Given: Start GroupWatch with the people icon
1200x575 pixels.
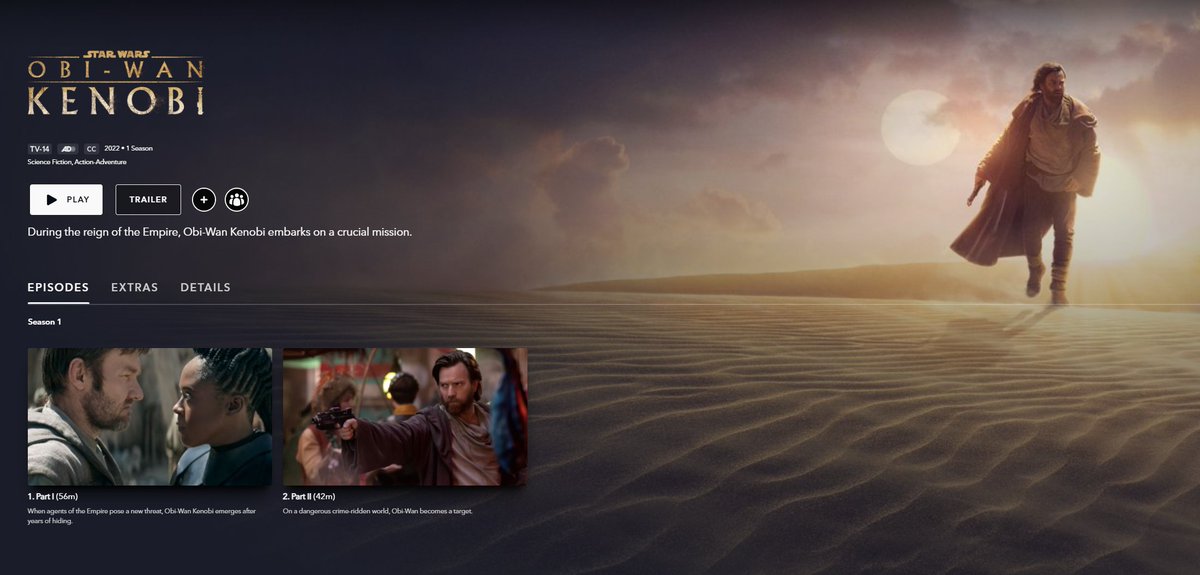Looking at the screenshot, I should pyautogui.click(x=236, y=199).
